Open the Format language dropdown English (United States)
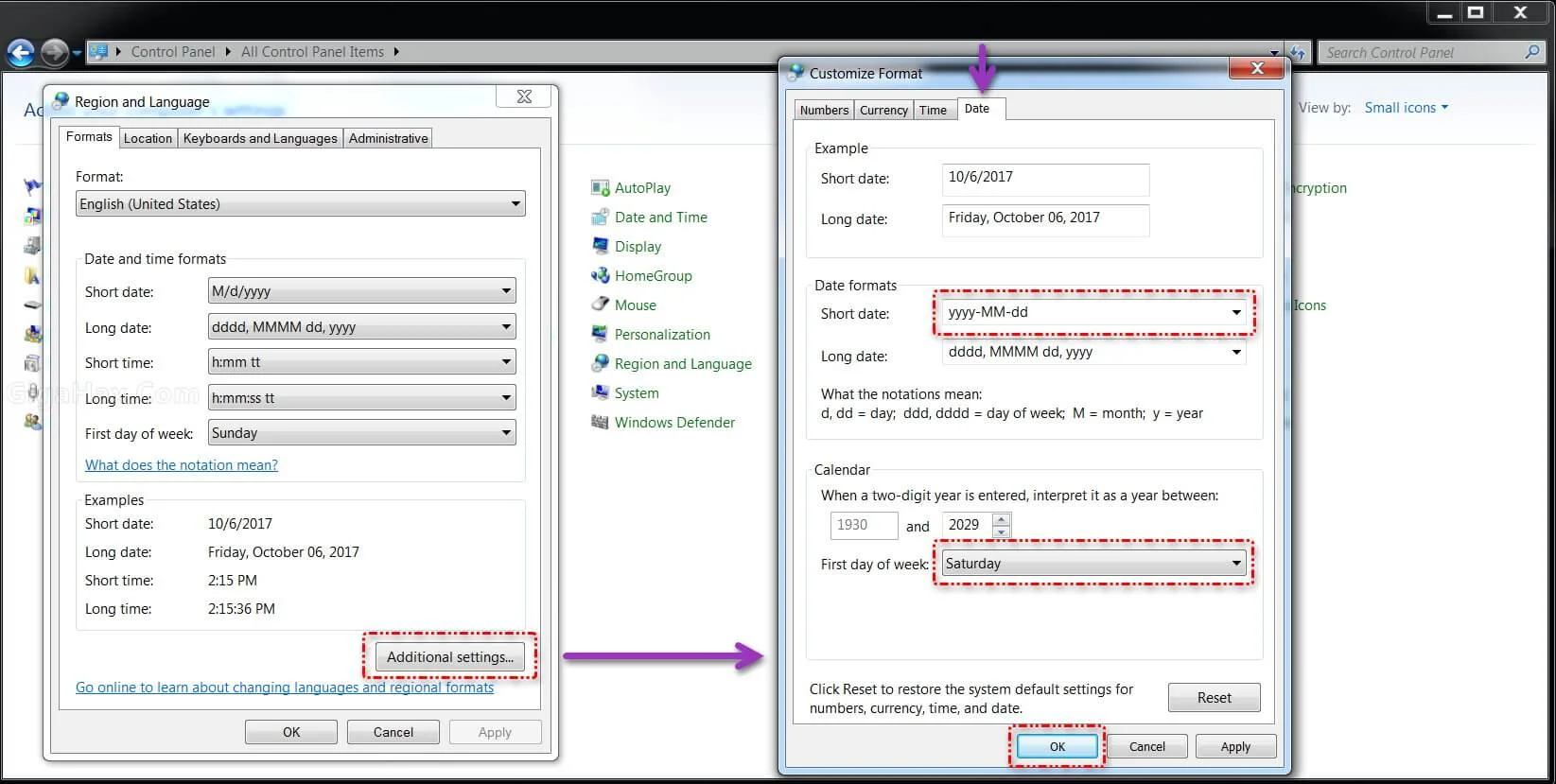 (515, 204)
